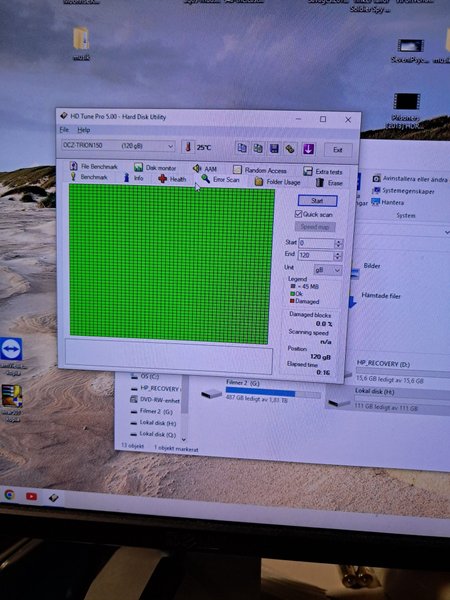The image size is (450, 600).
Task: Click the Start scan button
Action: [x=317, y=201]
